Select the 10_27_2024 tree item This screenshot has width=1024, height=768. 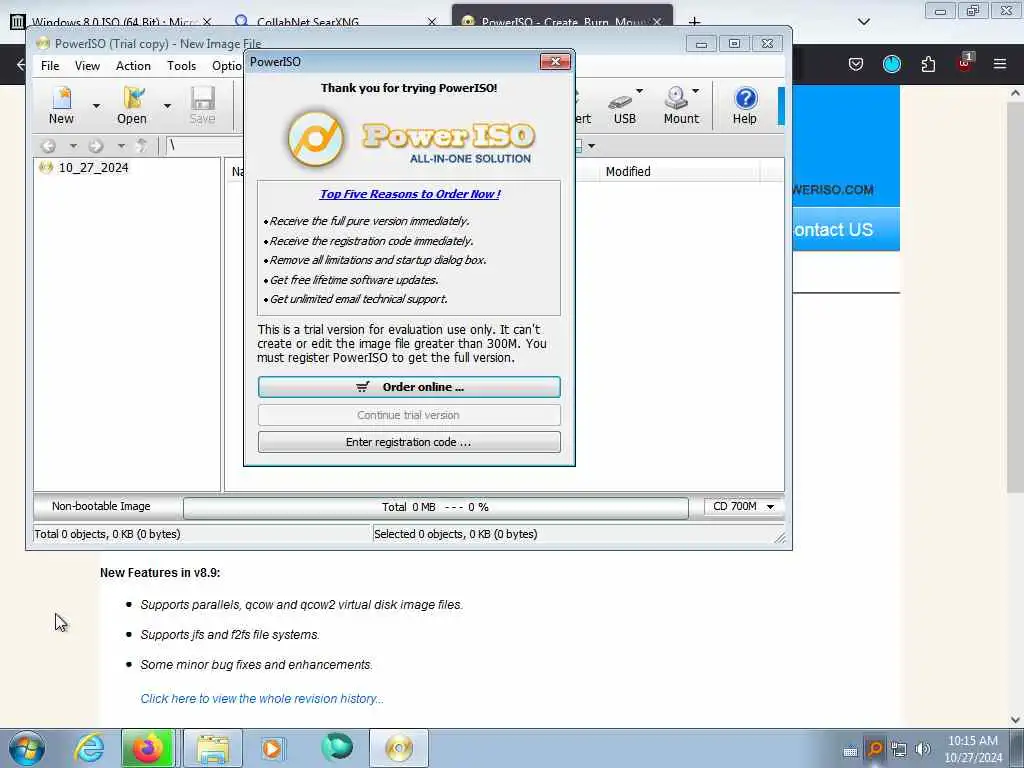[93, 168]
